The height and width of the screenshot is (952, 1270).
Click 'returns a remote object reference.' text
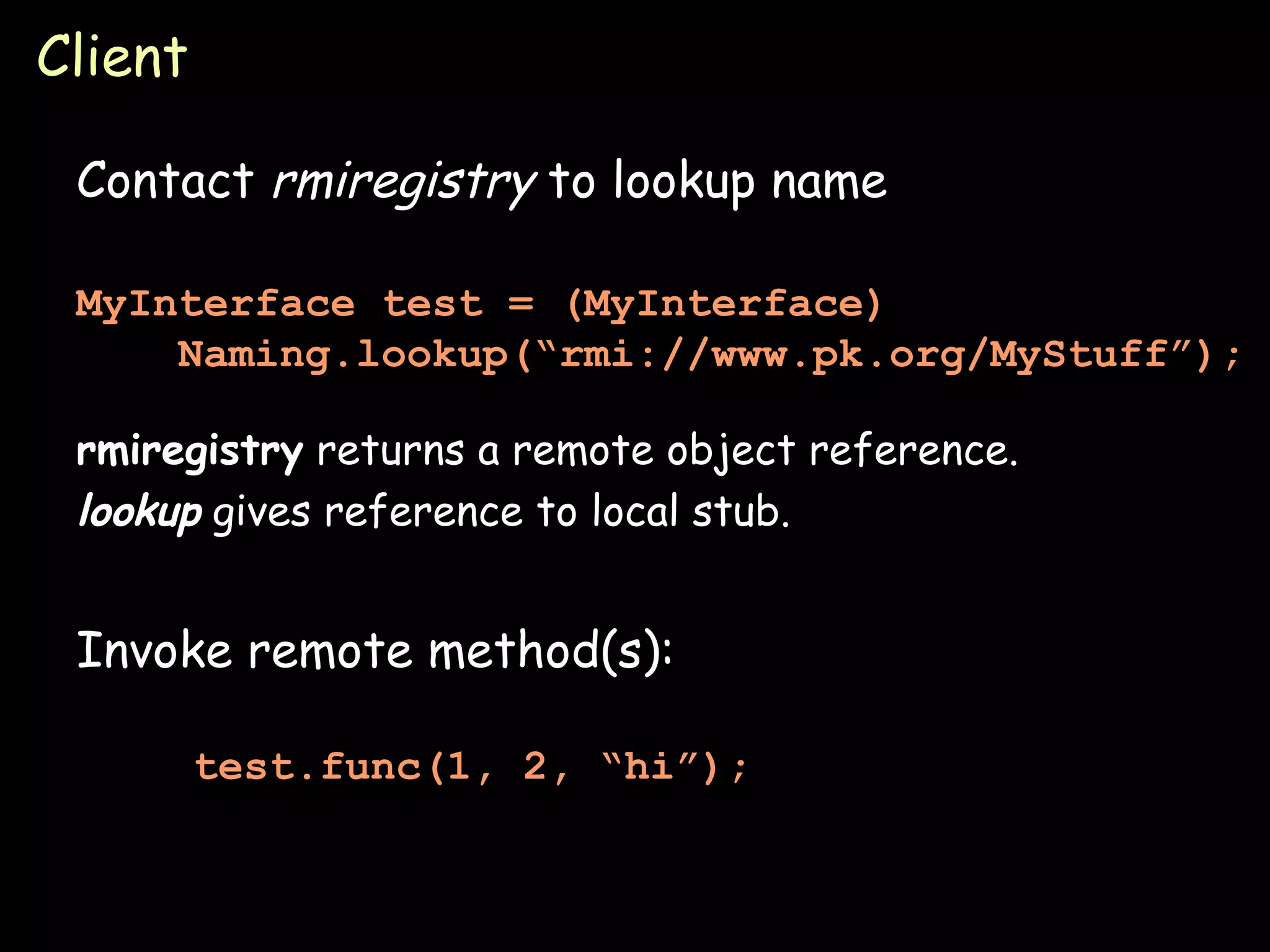(667, 451)
